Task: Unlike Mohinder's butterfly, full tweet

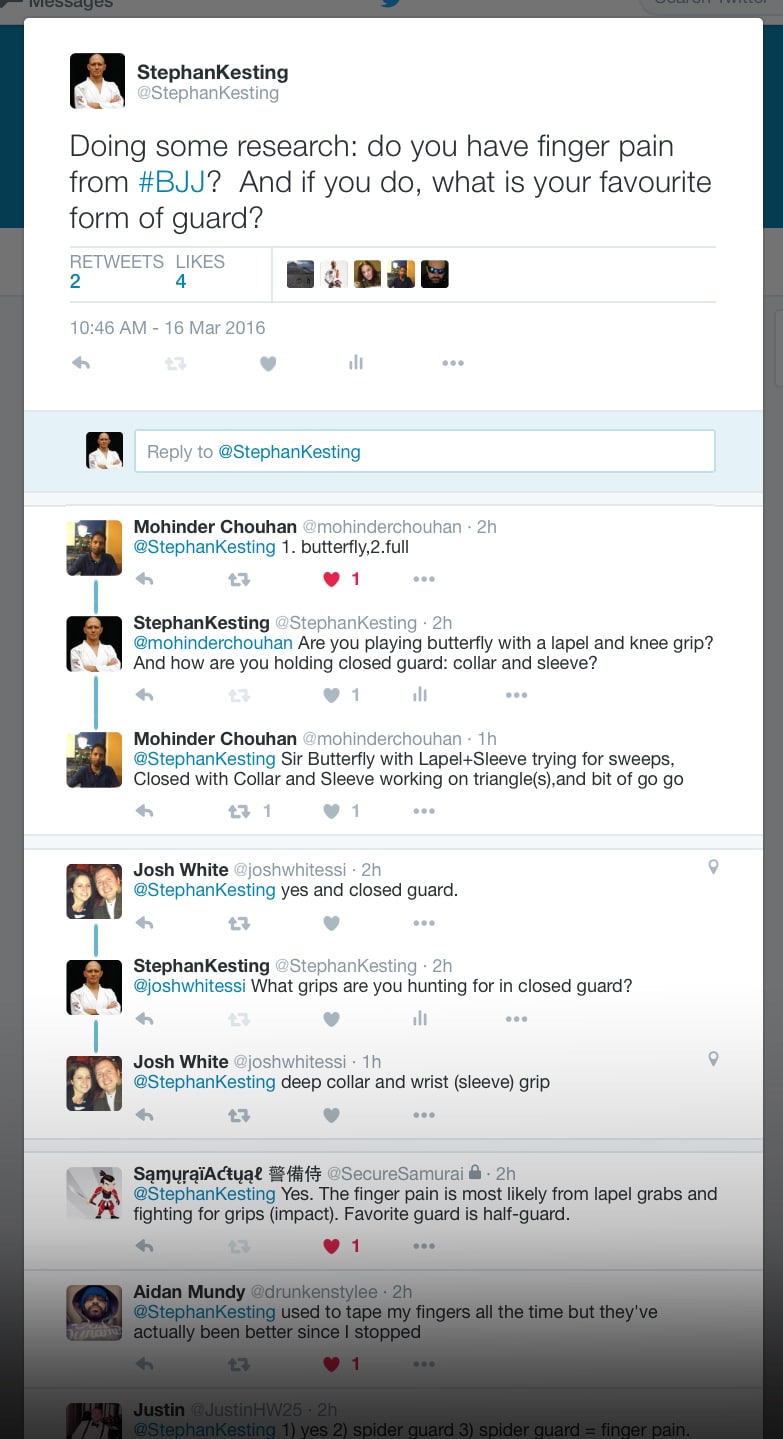Action: point(332,579)
